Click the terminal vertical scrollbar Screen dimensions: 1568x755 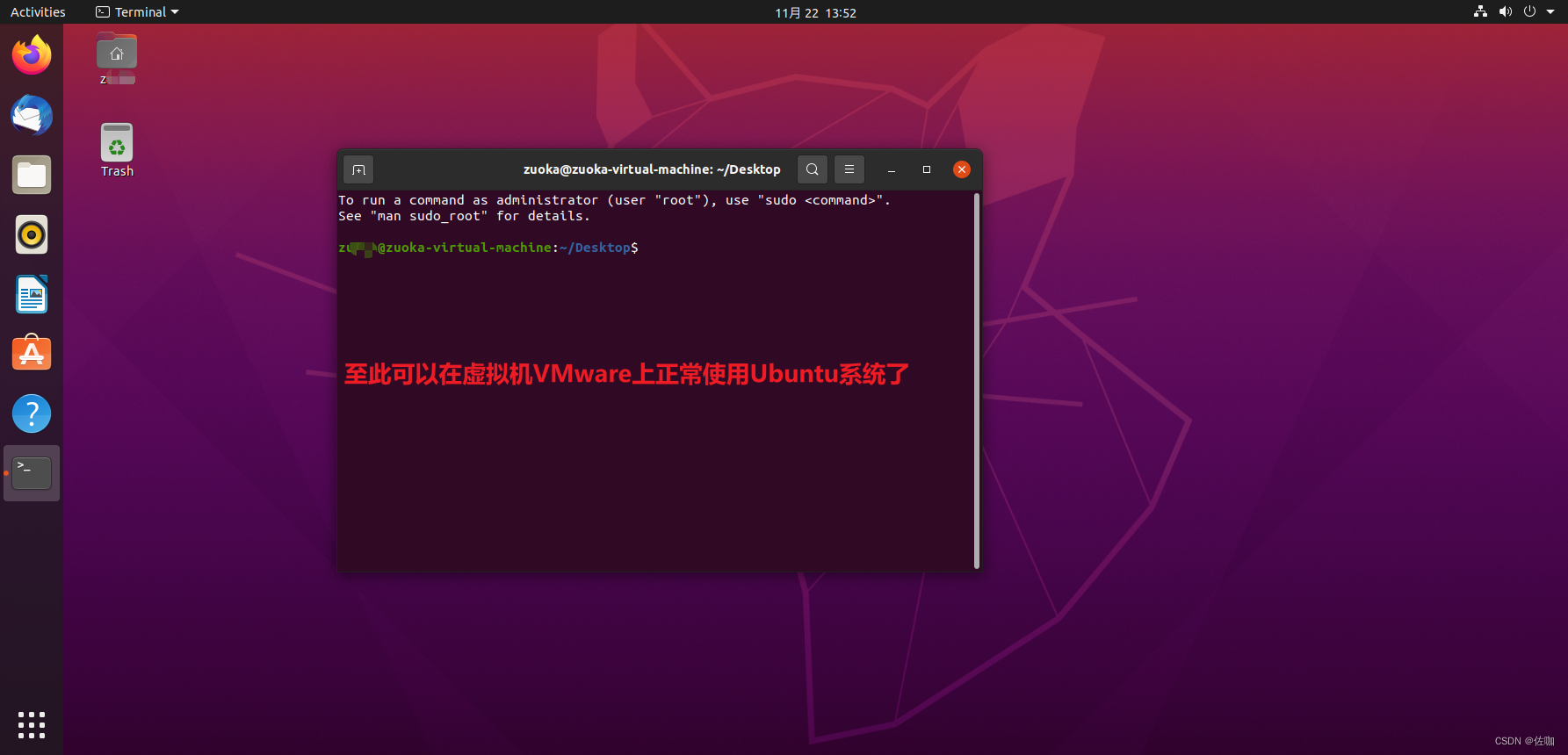tap(977, 380)
